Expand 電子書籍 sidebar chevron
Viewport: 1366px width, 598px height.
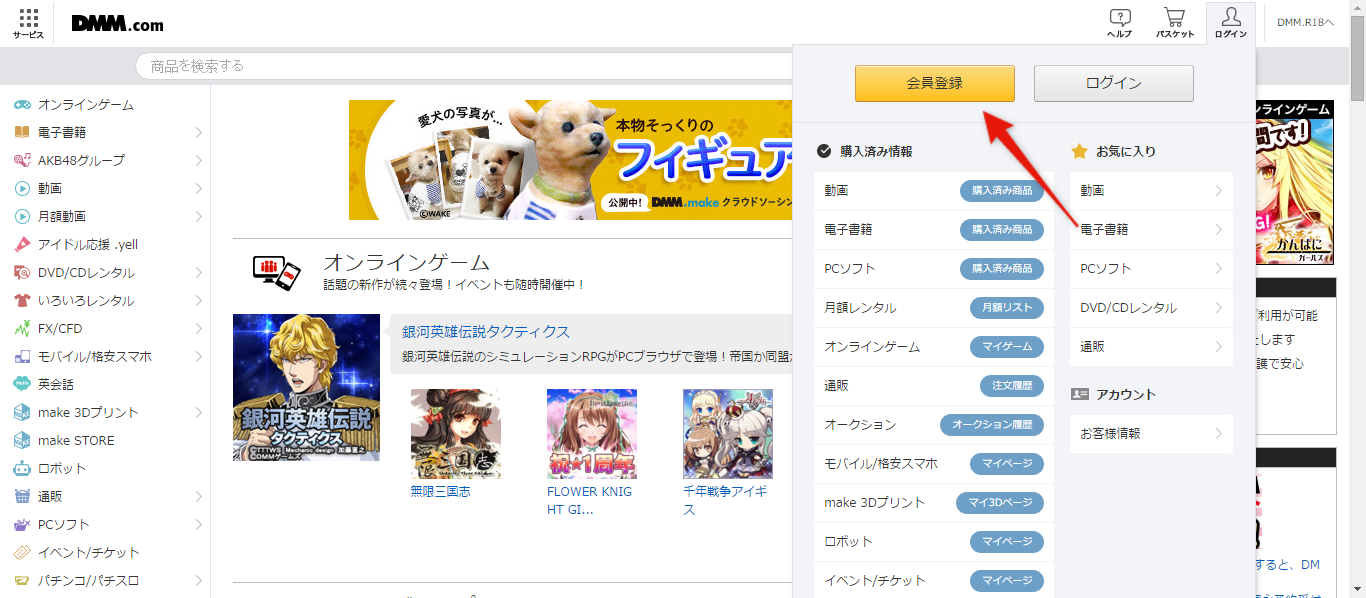[198, 132]
